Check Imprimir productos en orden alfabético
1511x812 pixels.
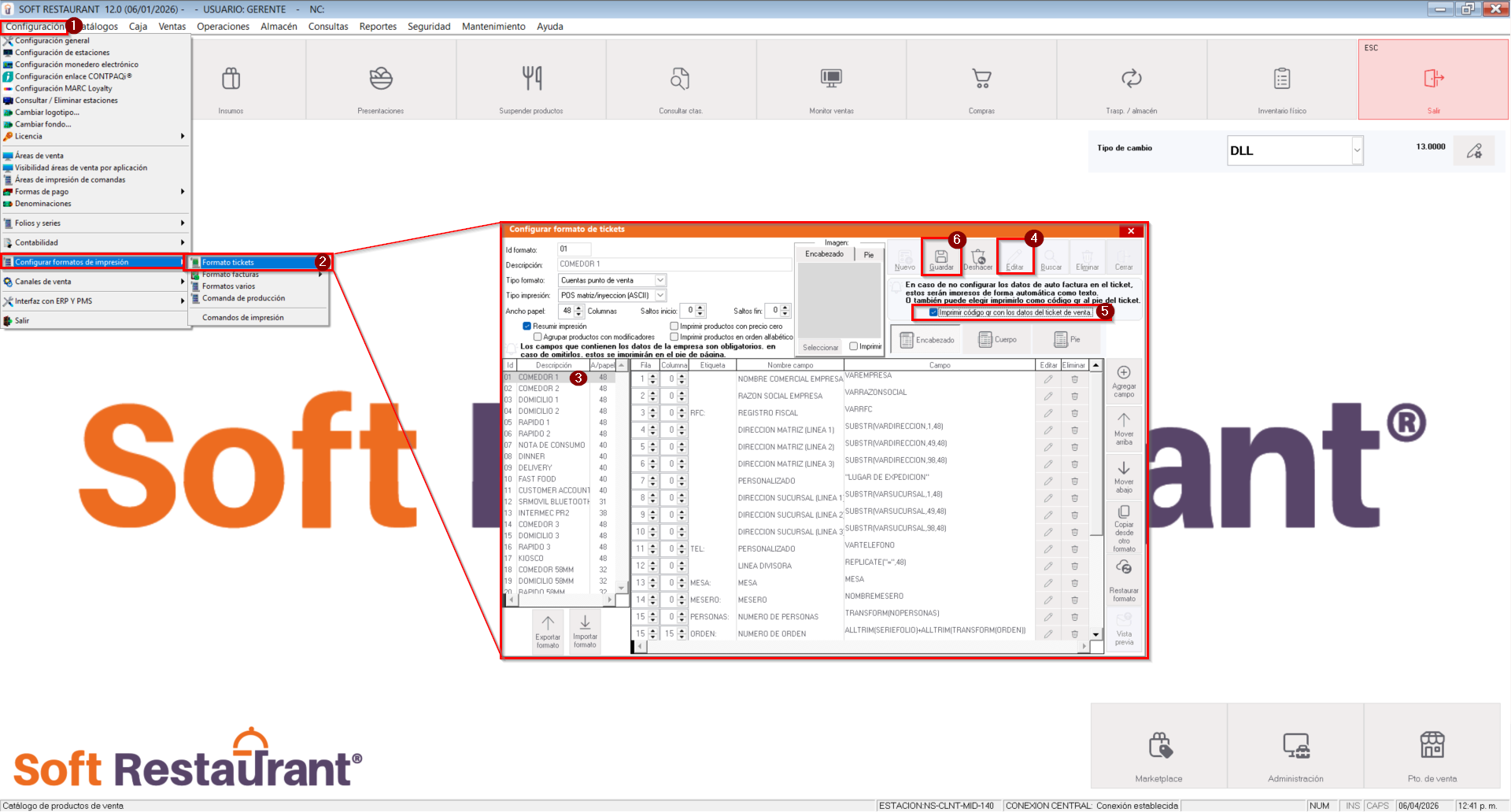tap(674, 337)
